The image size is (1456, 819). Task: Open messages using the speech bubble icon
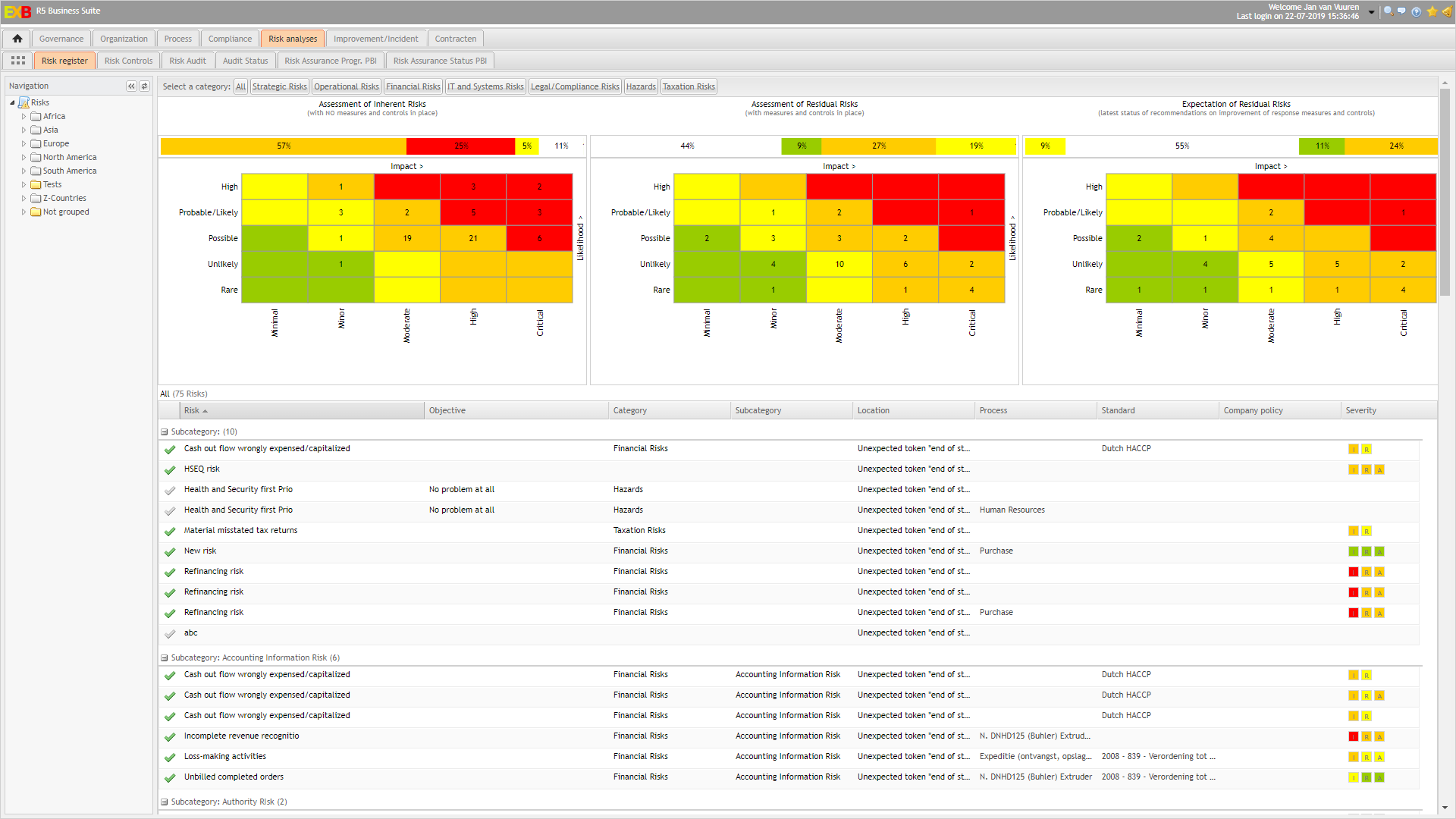1401,11
